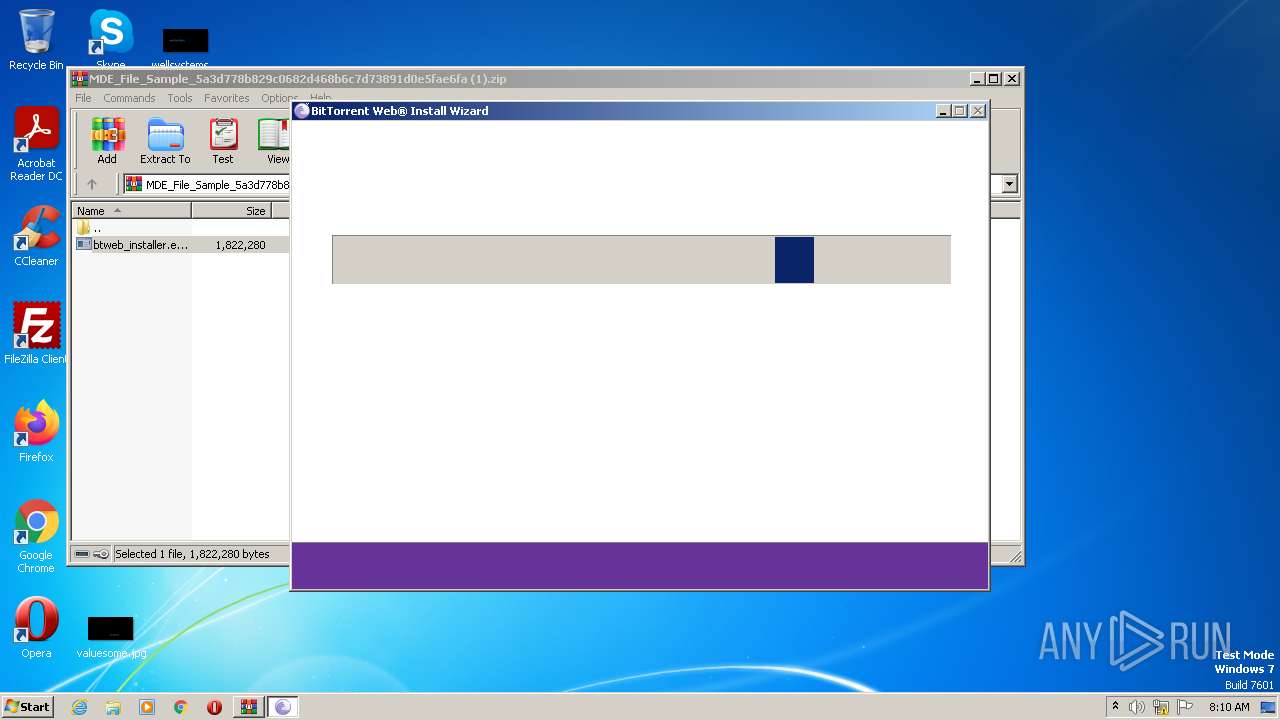
Task: Launch Internet Explorer from the taskbar
Action: click(79, 707)
